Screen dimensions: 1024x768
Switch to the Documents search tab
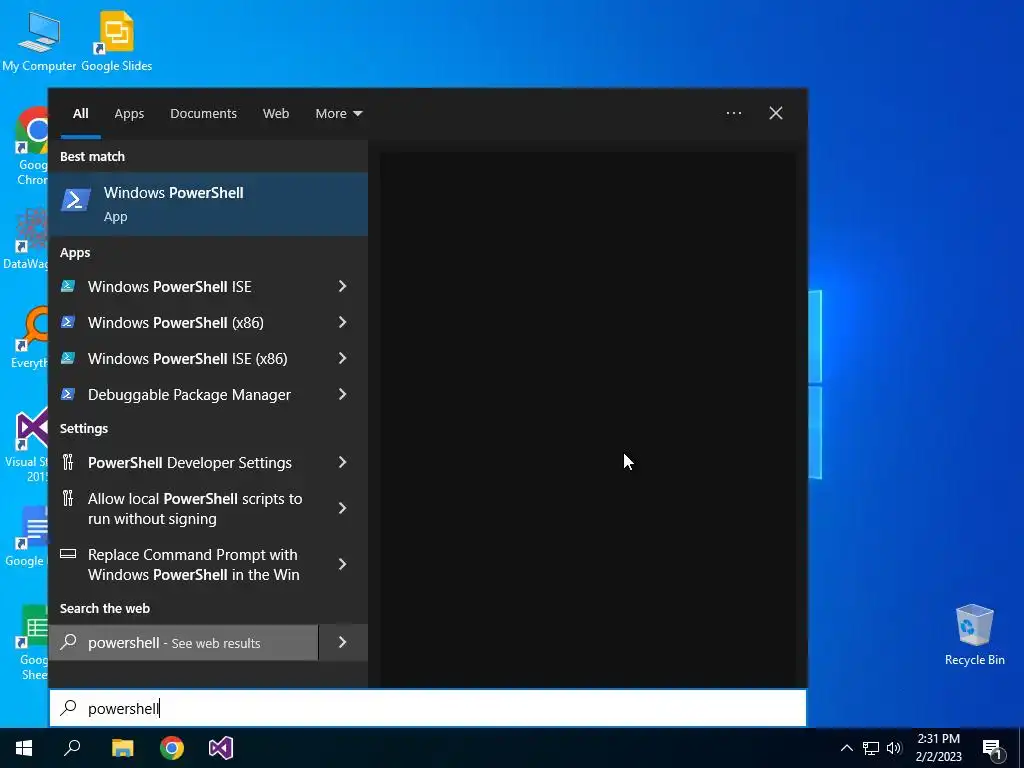[203, 113]
